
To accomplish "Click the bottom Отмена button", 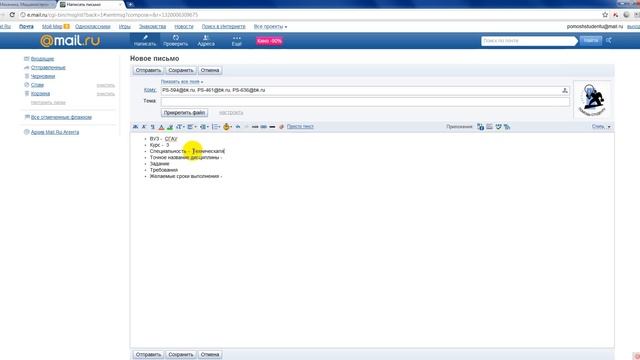I will pos(210,355).
